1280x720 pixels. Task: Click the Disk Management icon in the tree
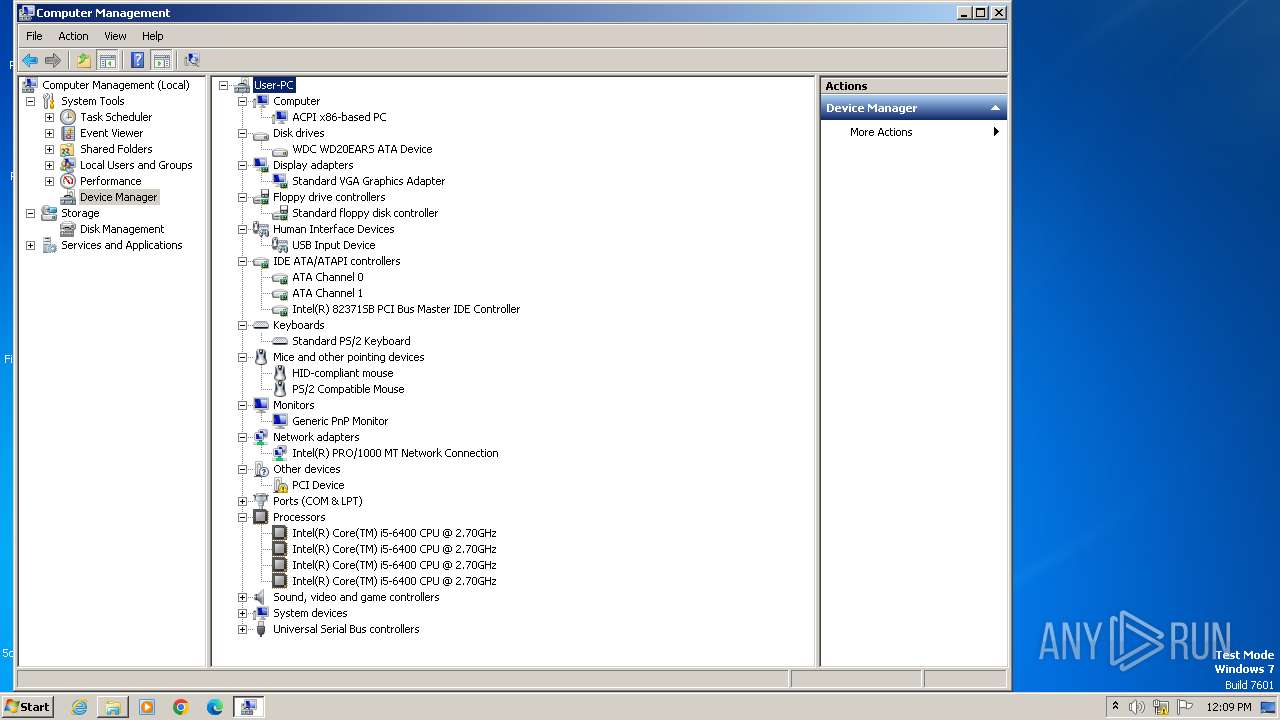point(68,229)
